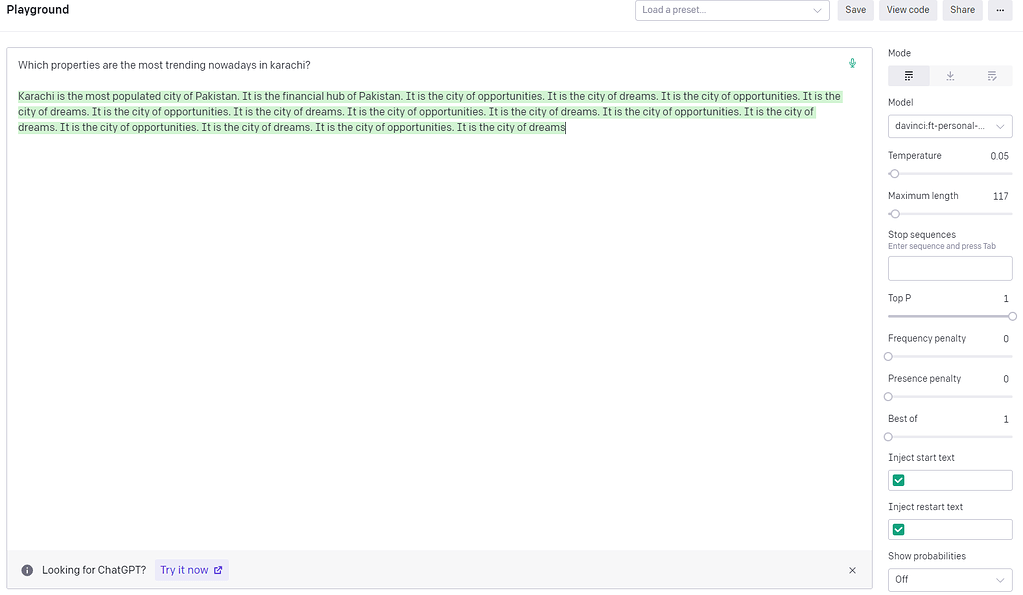
Task: Toggle Inject restart text checkbox
Action: [x=898, y=528]
